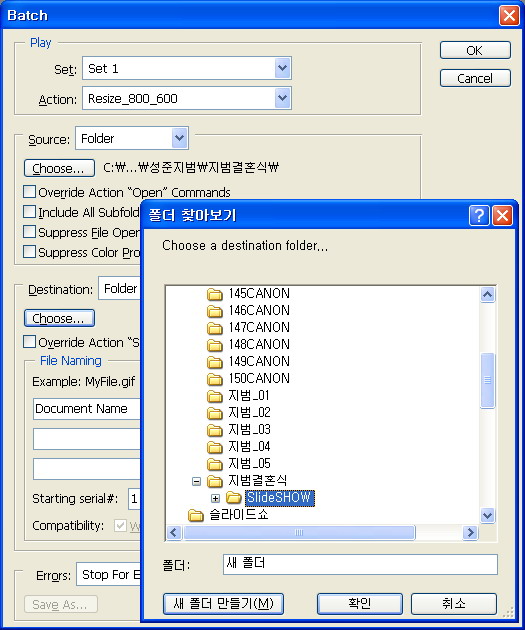The height and width of the screenshot is (630, 525).
Task: Click the vertical scrollbar thumb
Action: pyautogui.click(x=487, y=380)
